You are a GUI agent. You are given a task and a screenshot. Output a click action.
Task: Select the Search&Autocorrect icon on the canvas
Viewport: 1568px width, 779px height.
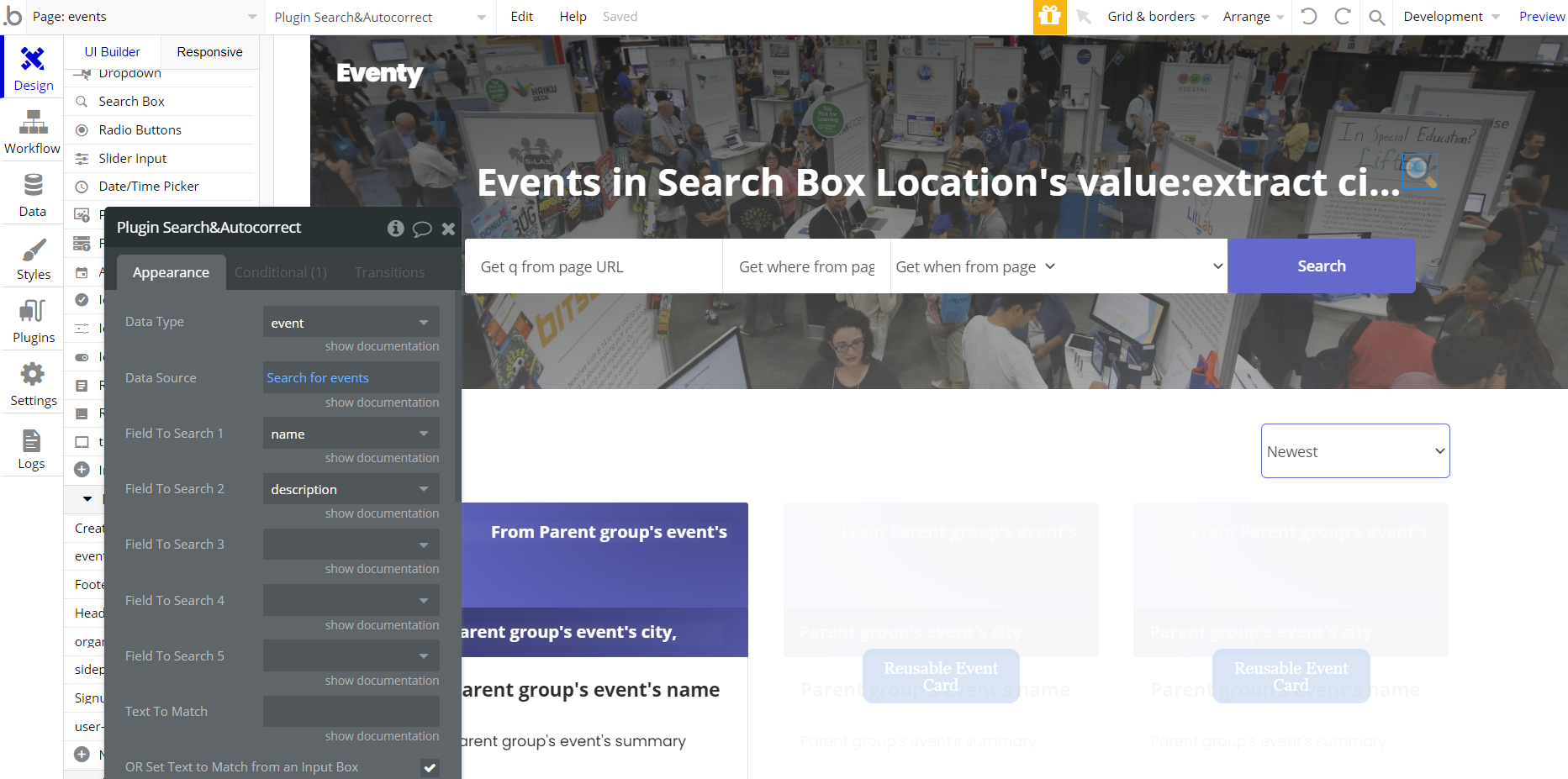(1419, 171)
